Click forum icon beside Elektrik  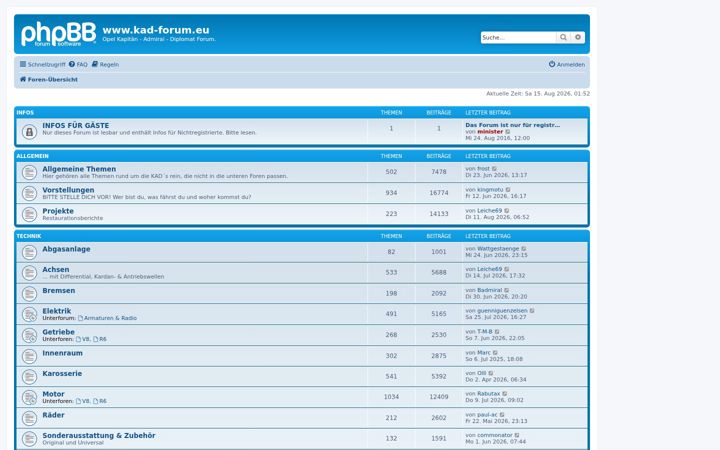pos(29,315)
